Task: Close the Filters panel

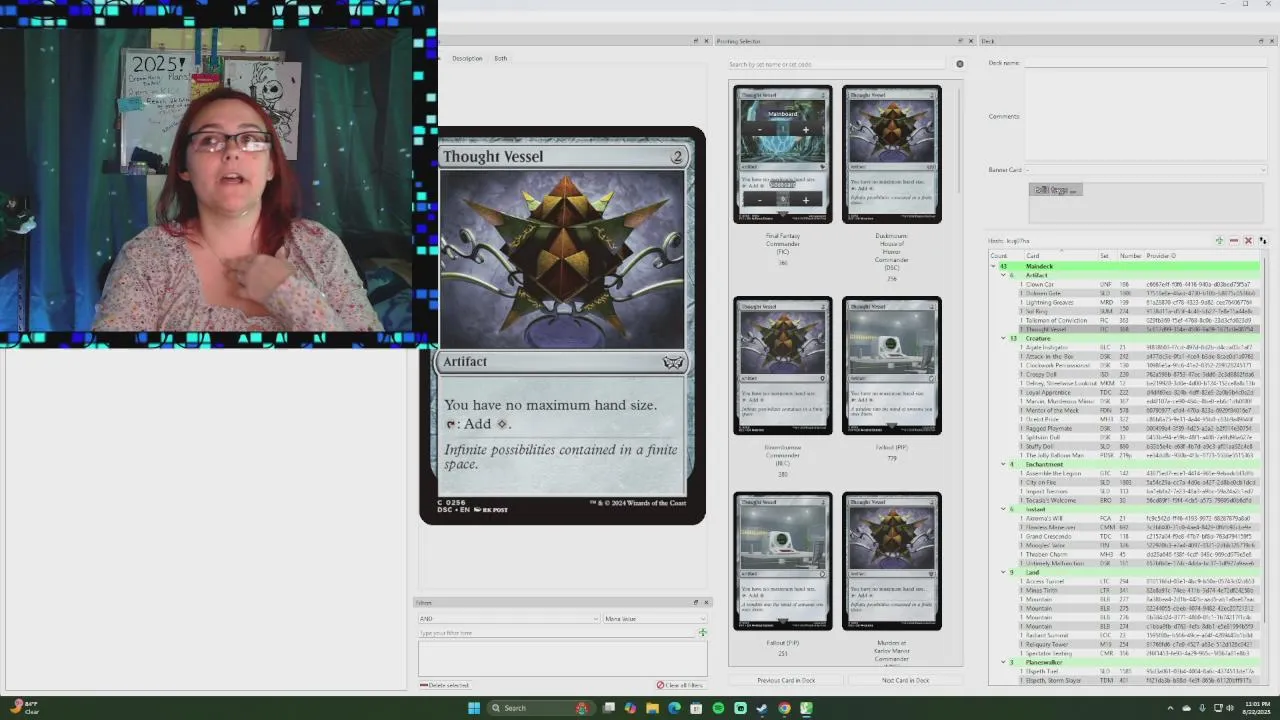Action: [x=706, y=602]
